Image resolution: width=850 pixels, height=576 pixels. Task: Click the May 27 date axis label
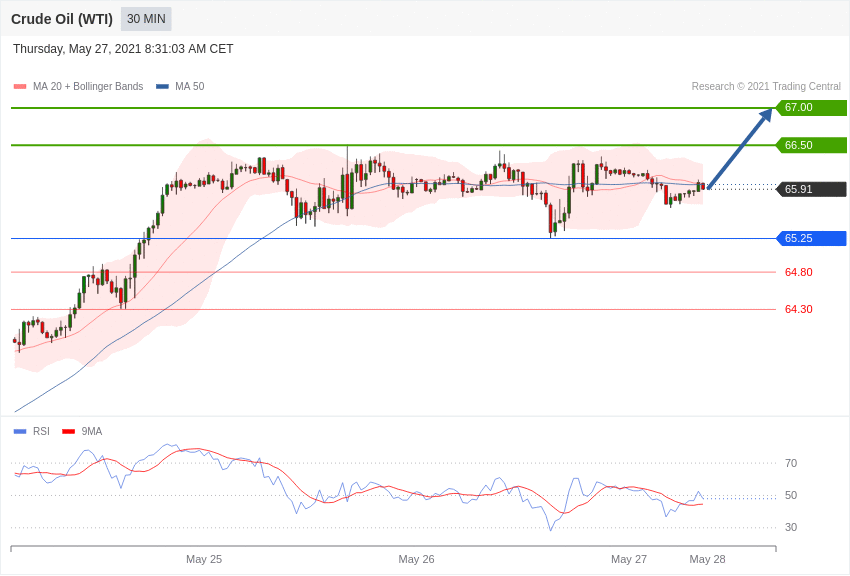[629, 559]
